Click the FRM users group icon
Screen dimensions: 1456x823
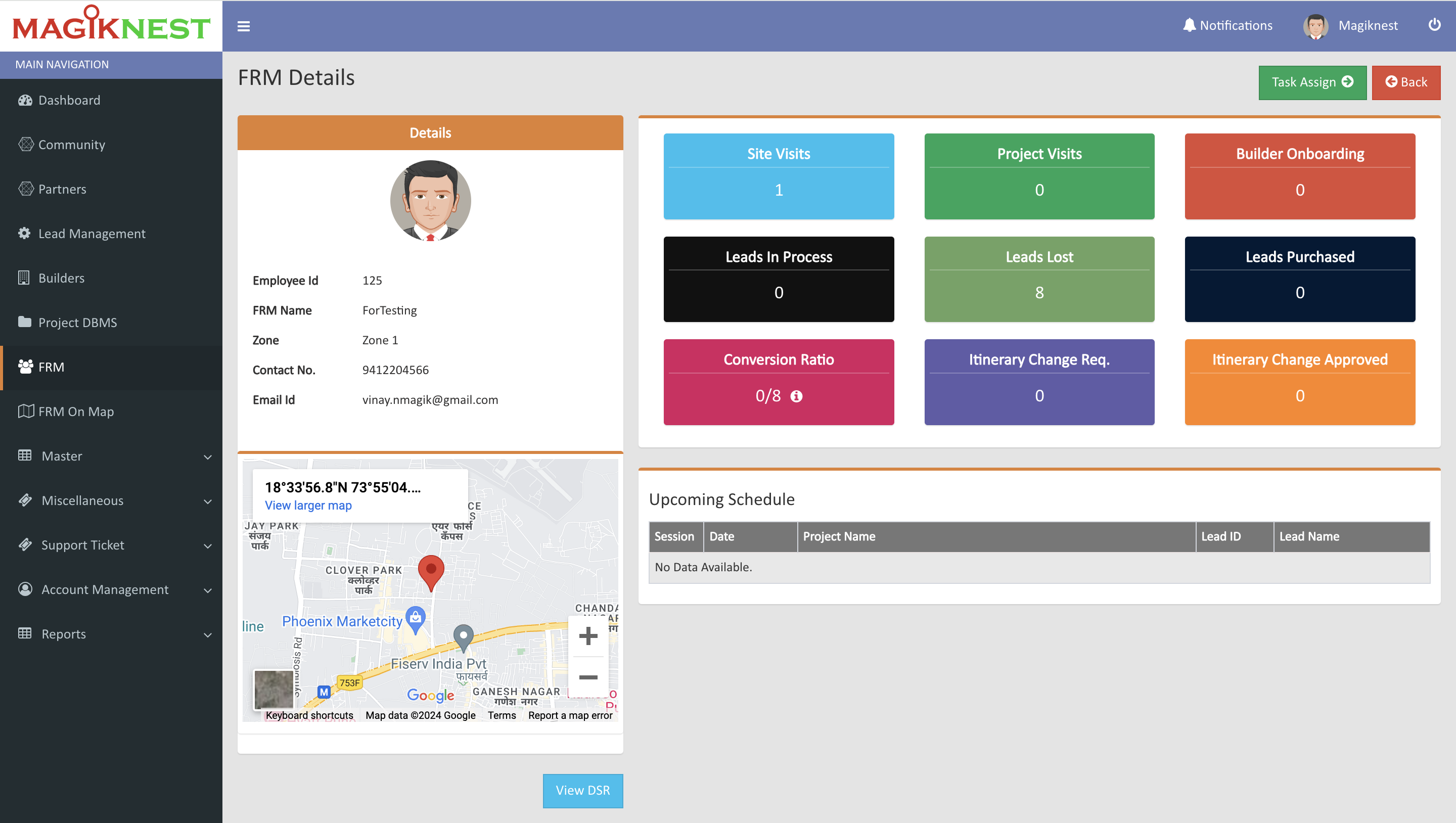point(25,367)
